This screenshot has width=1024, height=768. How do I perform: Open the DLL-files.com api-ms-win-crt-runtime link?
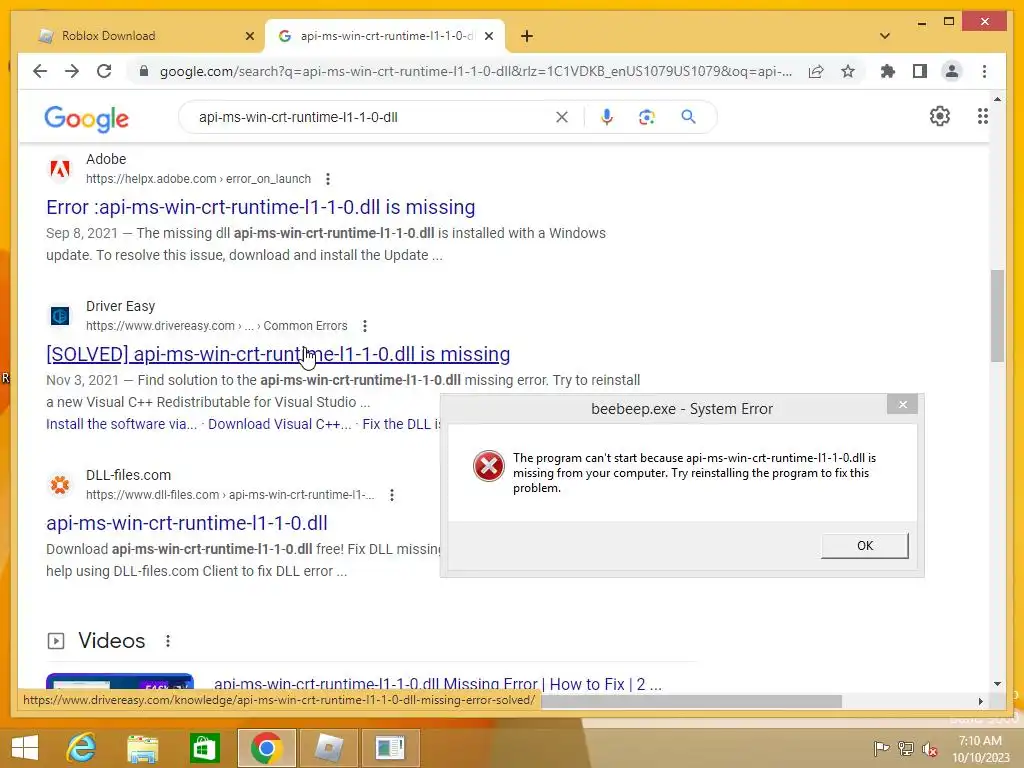(x=187, y=523)
